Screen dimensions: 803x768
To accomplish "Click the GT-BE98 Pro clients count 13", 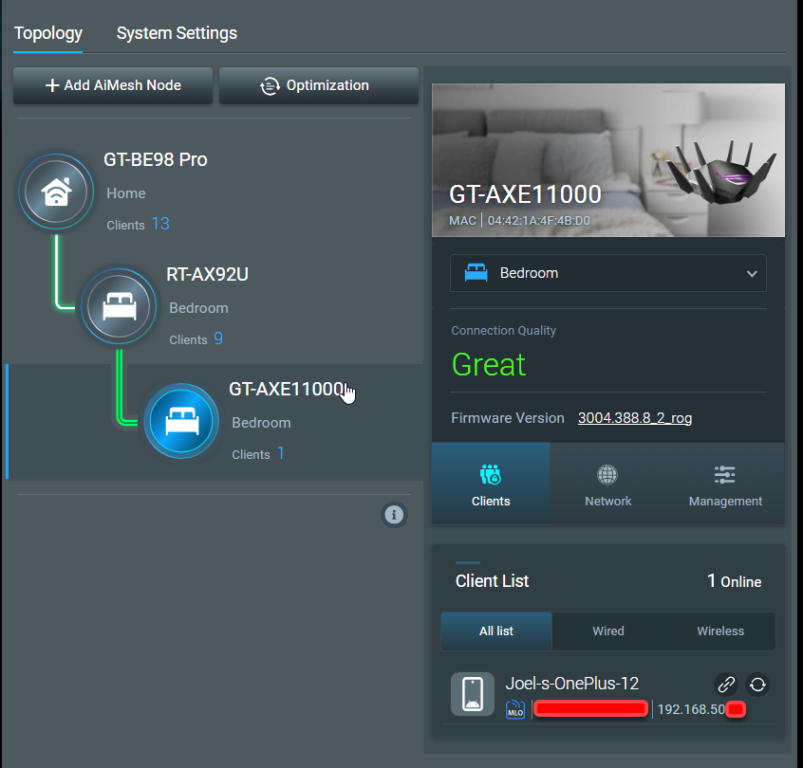I will point(160,224).
